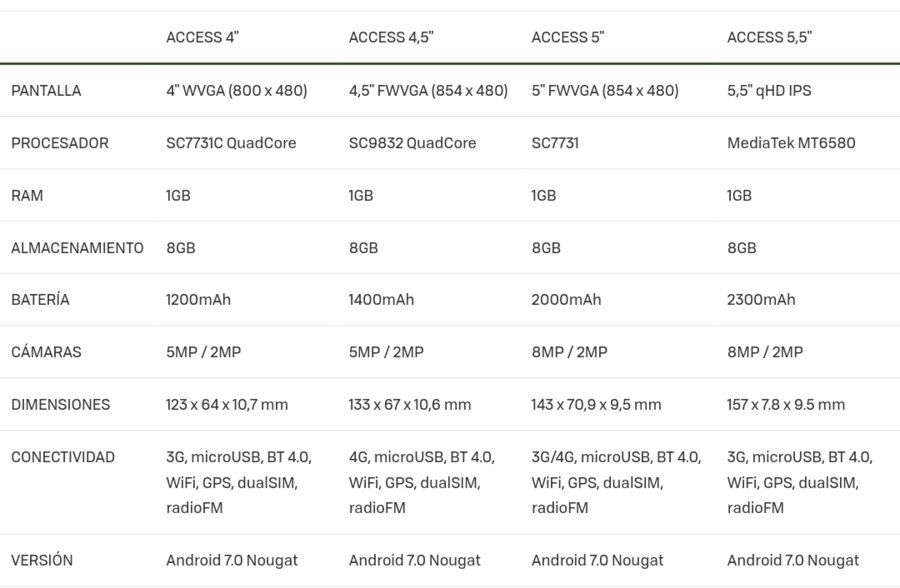Select the PROCESADOR row label
Viewport: 900px width, 588px height.
(x=60, y=143)
